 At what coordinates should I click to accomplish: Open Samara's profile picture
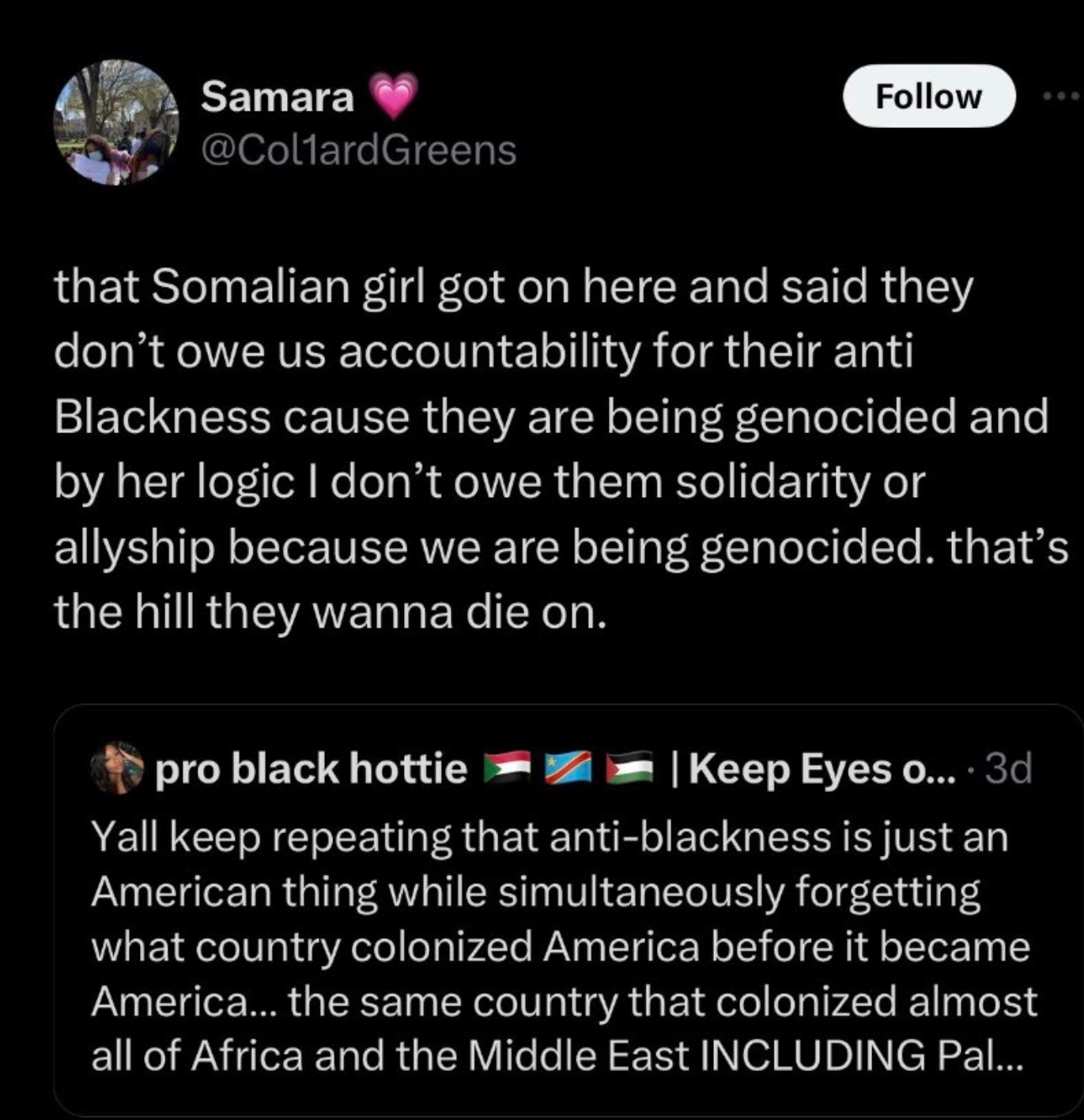116,123
